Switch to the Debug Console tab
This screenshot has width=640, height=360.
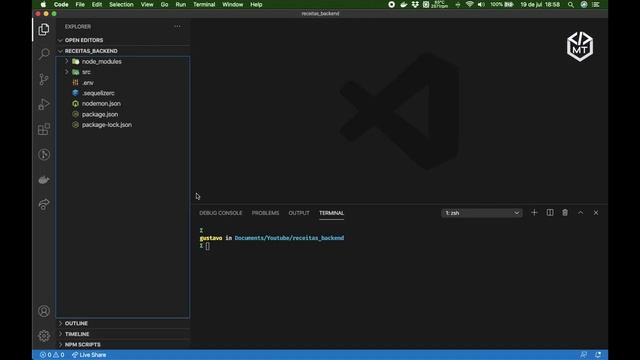click(220, 213)
